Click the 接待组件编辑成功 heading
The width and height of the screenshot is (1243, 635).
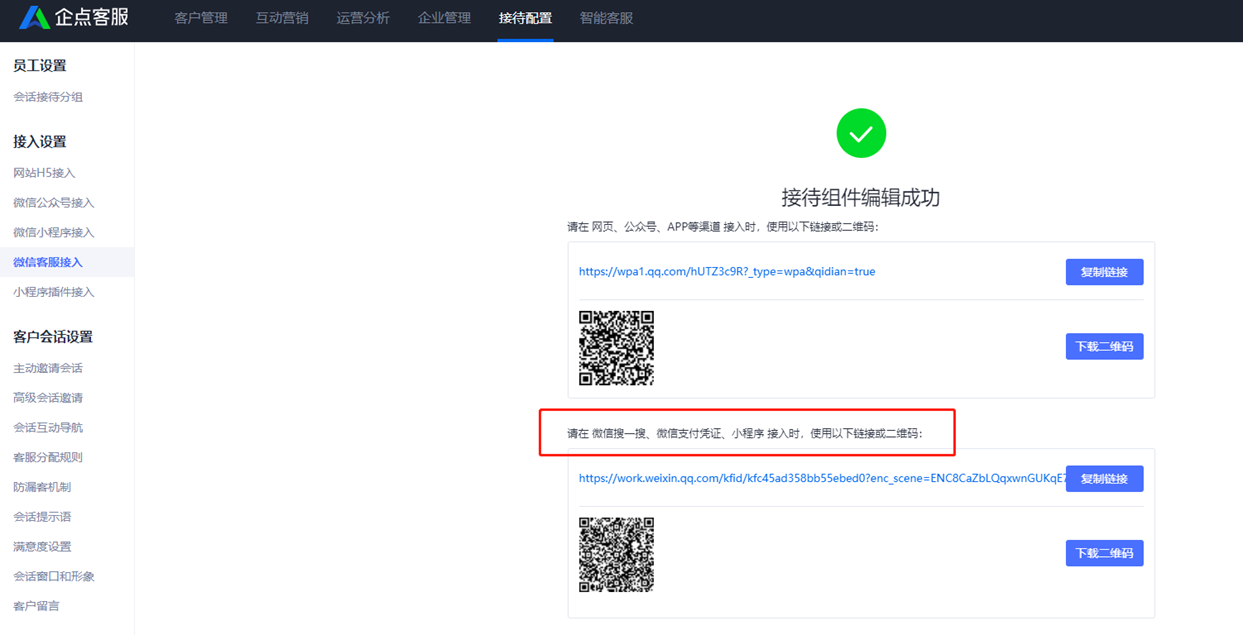pos(861,198)
